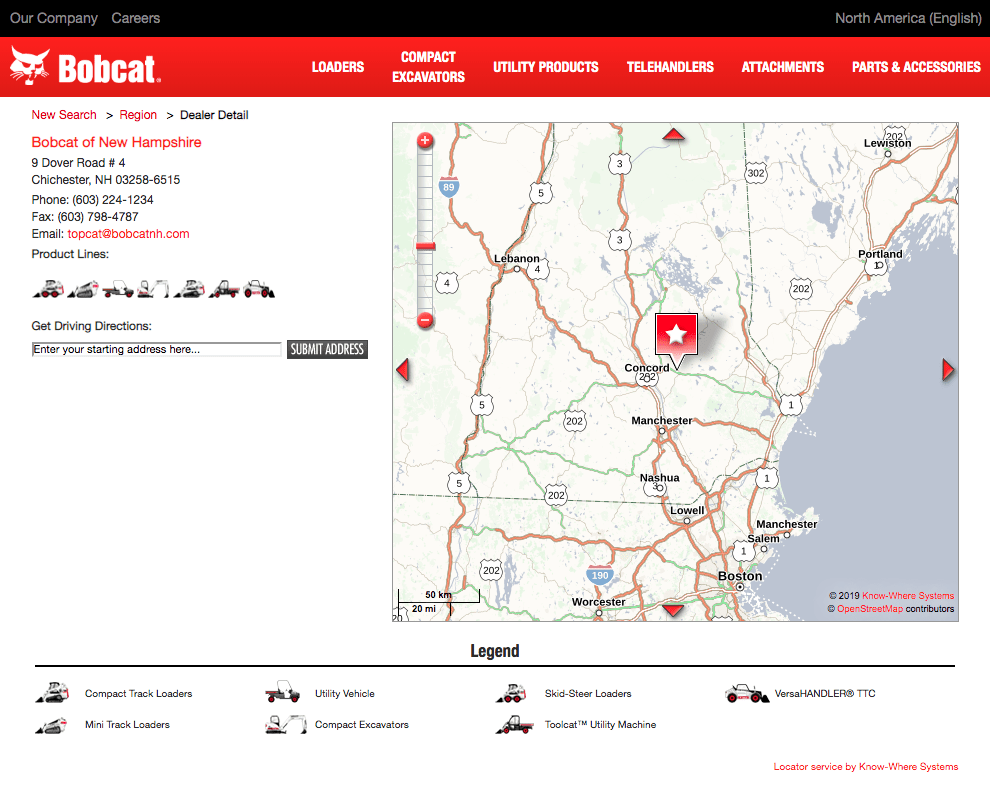990x789 pixels.
Task: Click the Concord label on the map
Action: click(647, 367)
